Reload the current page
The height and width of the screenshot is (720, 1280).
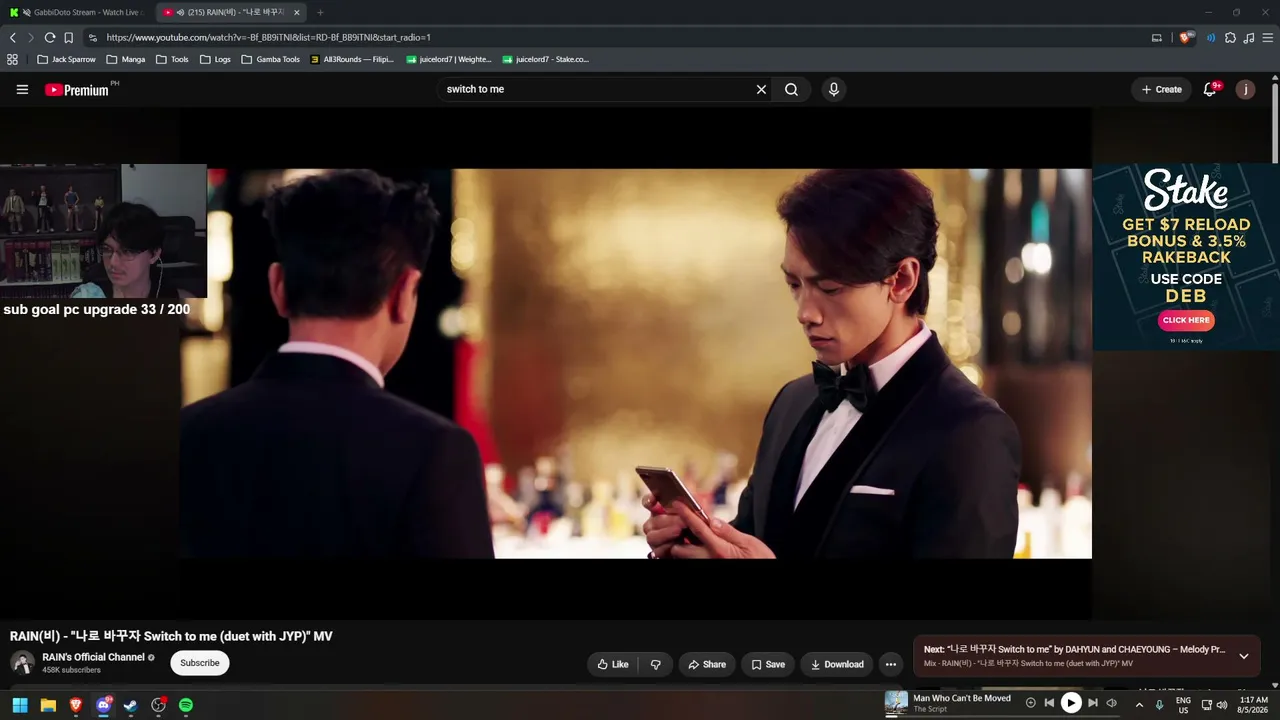[50, 37]
